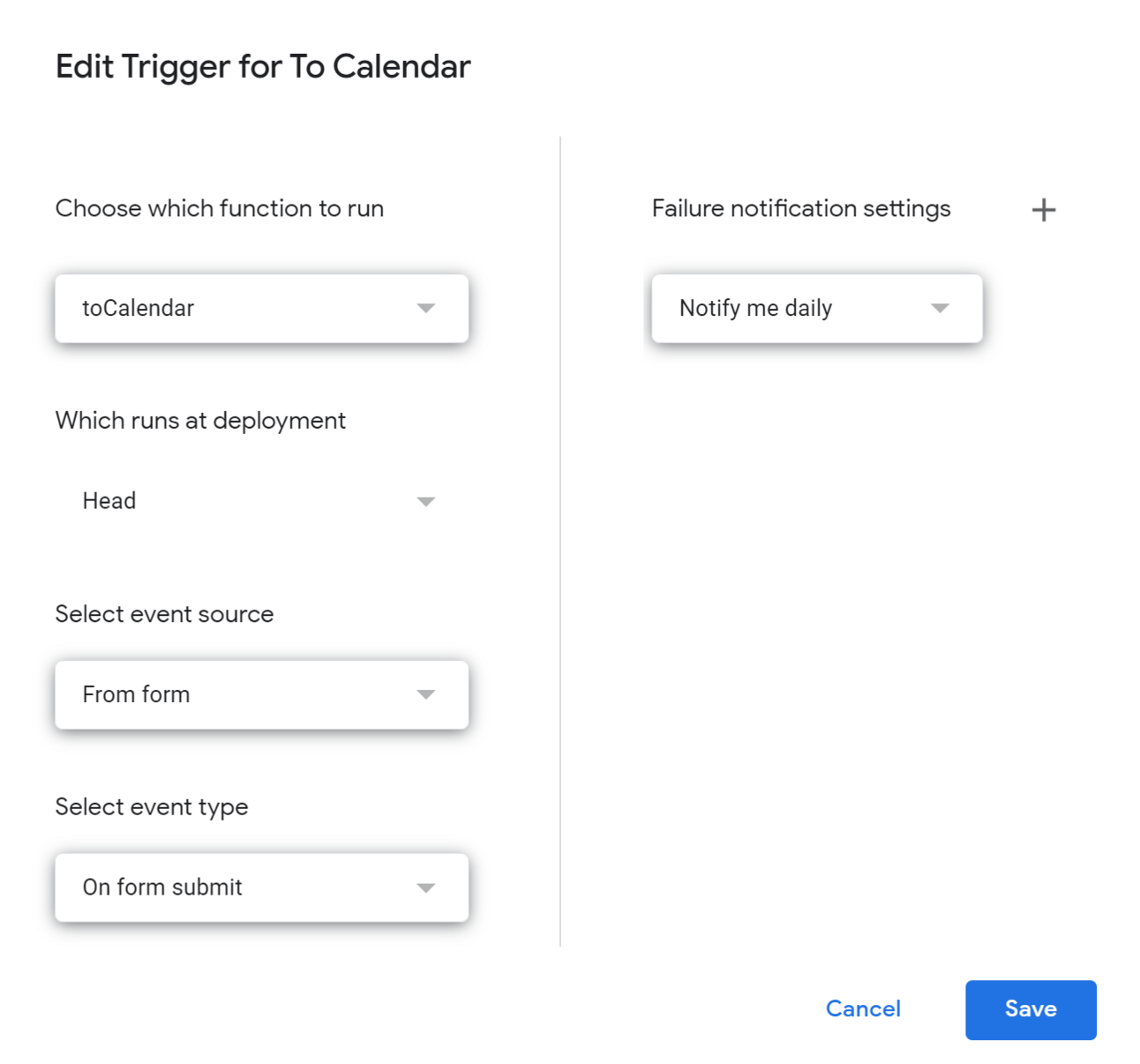Image resolution: width=1140 pixels, height=1064 pixels.
Task: Click the arrow beside On form submit
Action: (x=426, y=888)
